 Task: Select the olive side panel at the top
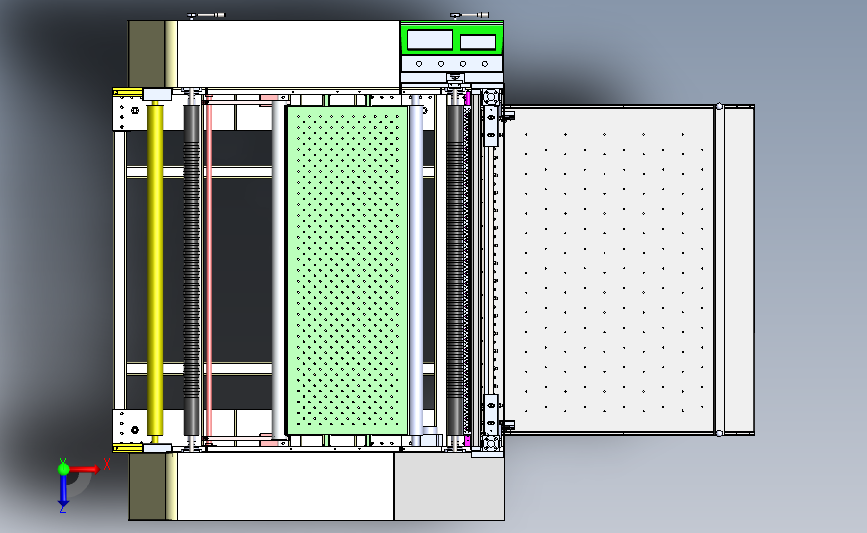[x=147, y=54]
